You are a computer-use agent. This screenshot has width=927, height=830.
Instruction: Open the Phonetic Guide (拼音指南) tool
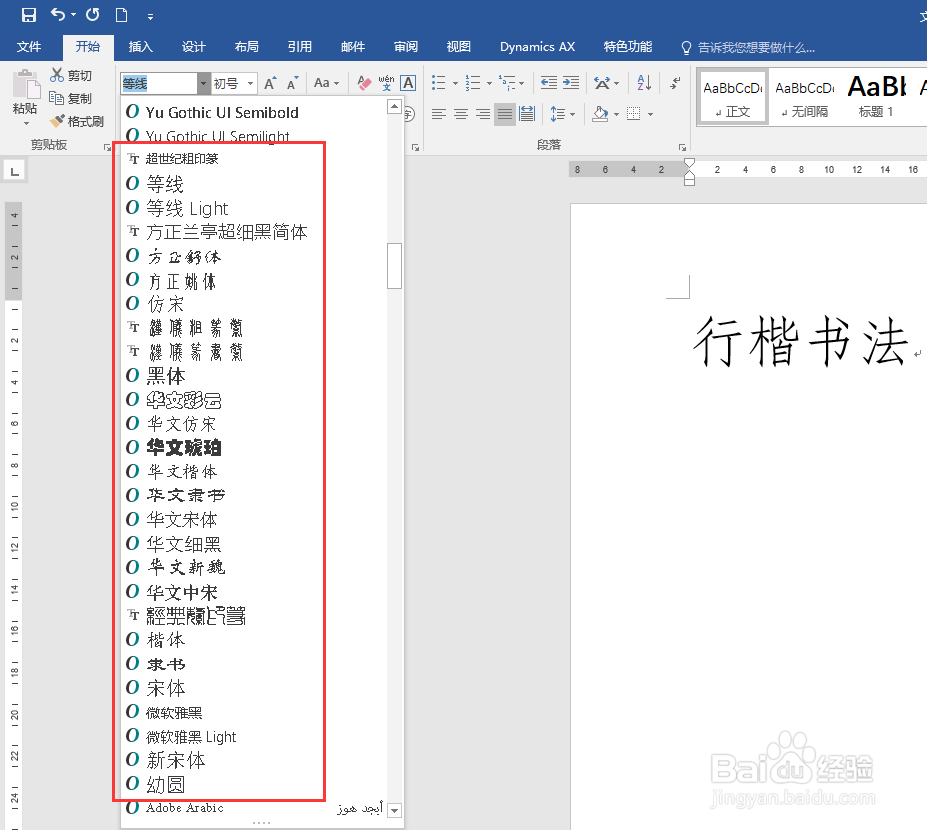(x=386, y=82)
